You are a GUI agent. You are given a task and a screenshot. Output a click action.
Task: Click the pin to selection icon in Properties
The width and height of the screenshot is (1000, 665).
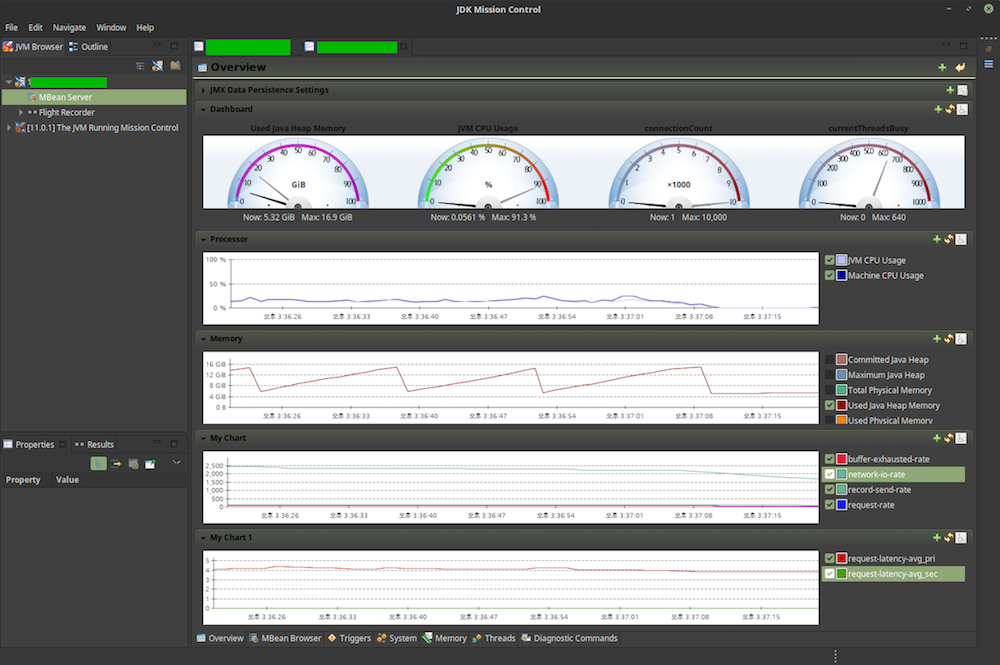[150, 464]
